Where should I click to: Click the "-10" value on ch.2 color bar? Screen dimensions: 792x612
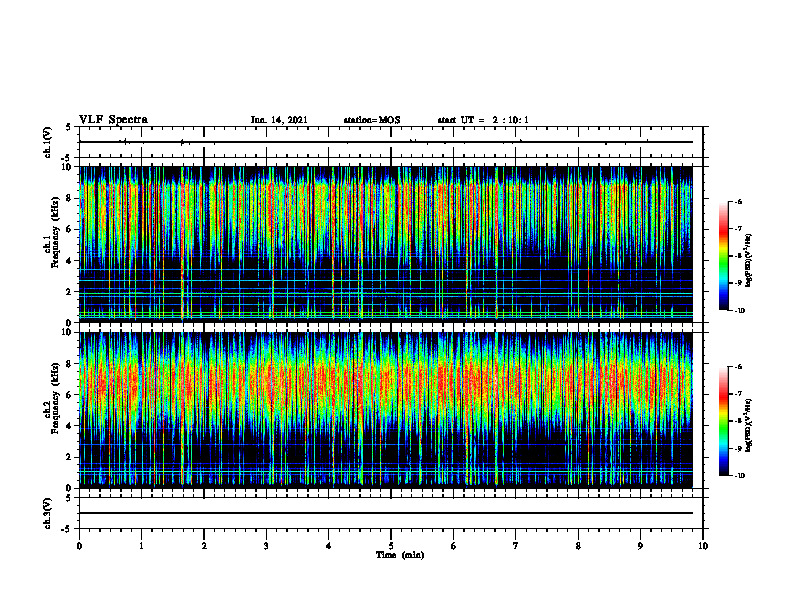click(739, 476)
